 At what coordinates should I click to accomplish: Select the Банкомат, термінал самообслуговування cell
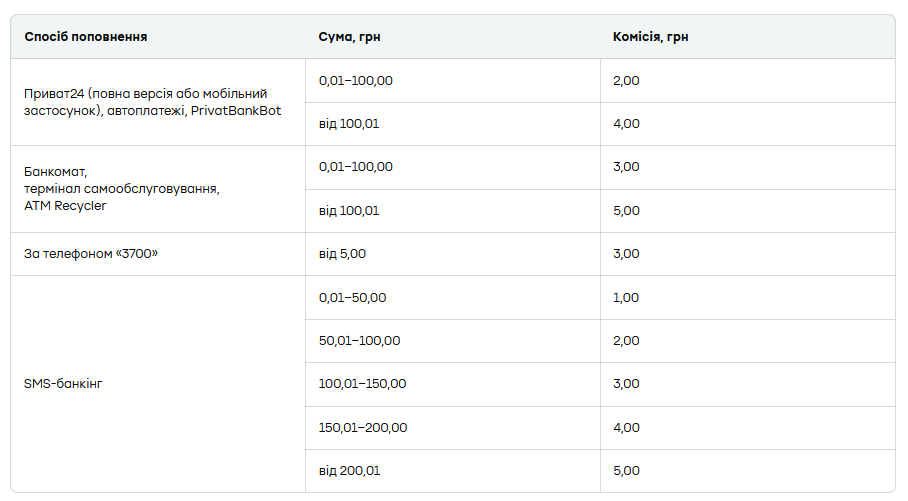122,189
